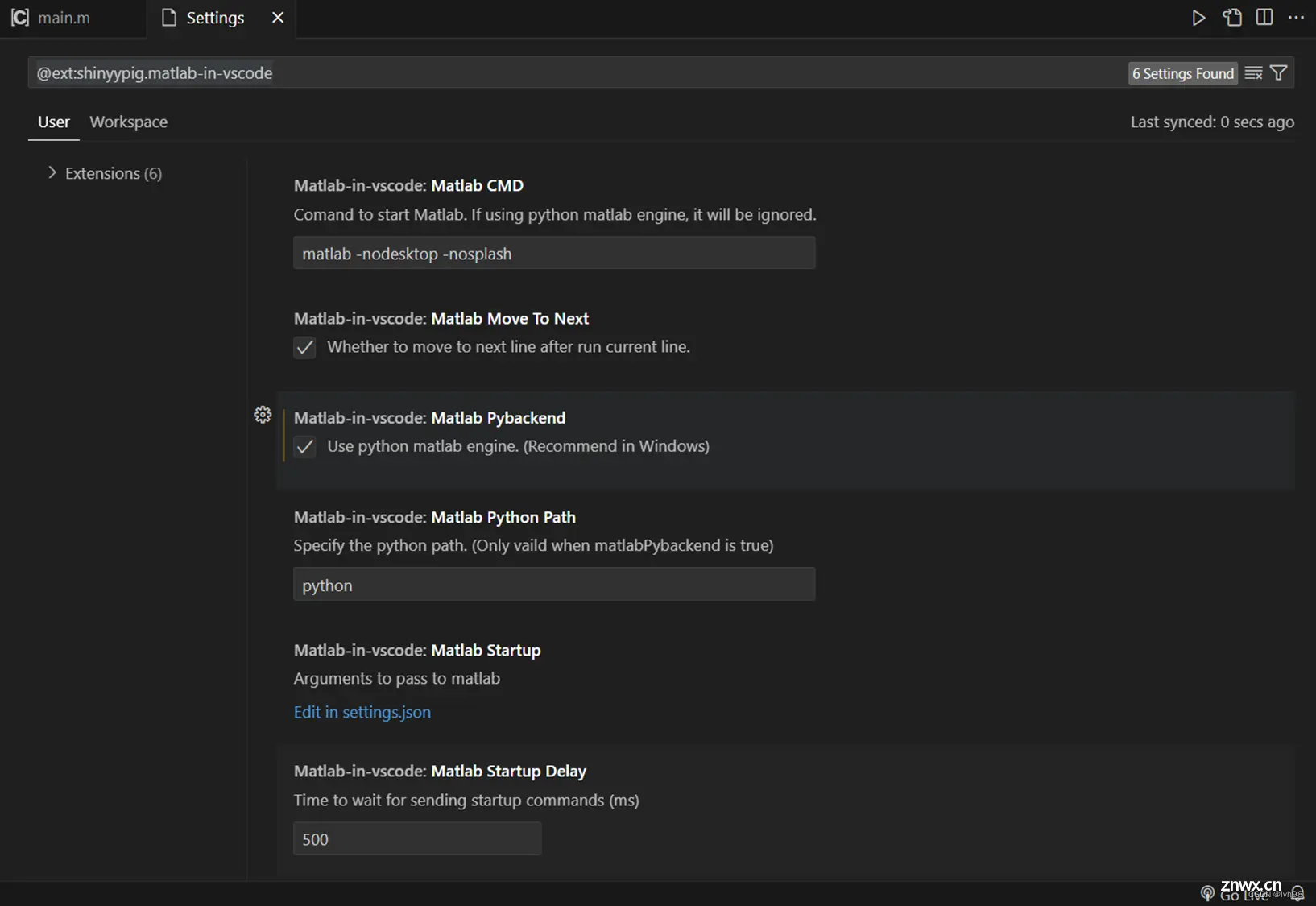Run the file with the play icon
The height and width of the screenshot is (906, 1316).
(x=1198, y=18)
